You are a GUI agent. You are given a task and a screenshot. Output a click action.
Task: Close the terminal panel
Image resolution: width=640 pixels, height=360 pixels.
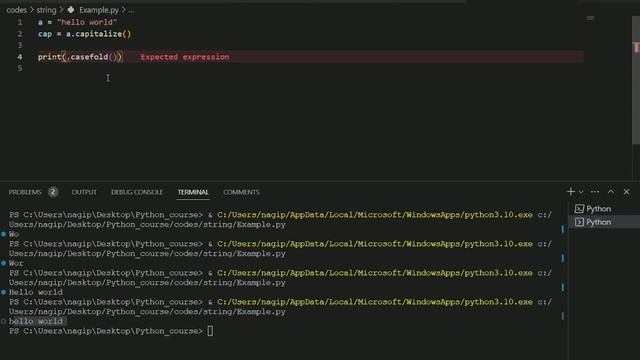(x=627, y=191)
